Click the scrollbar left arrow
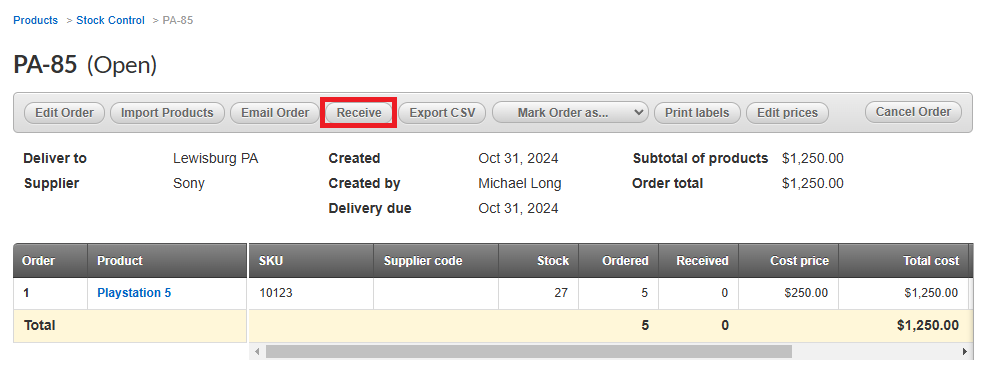The height and width of the screenshot is (389, 994). click(257, 351)
